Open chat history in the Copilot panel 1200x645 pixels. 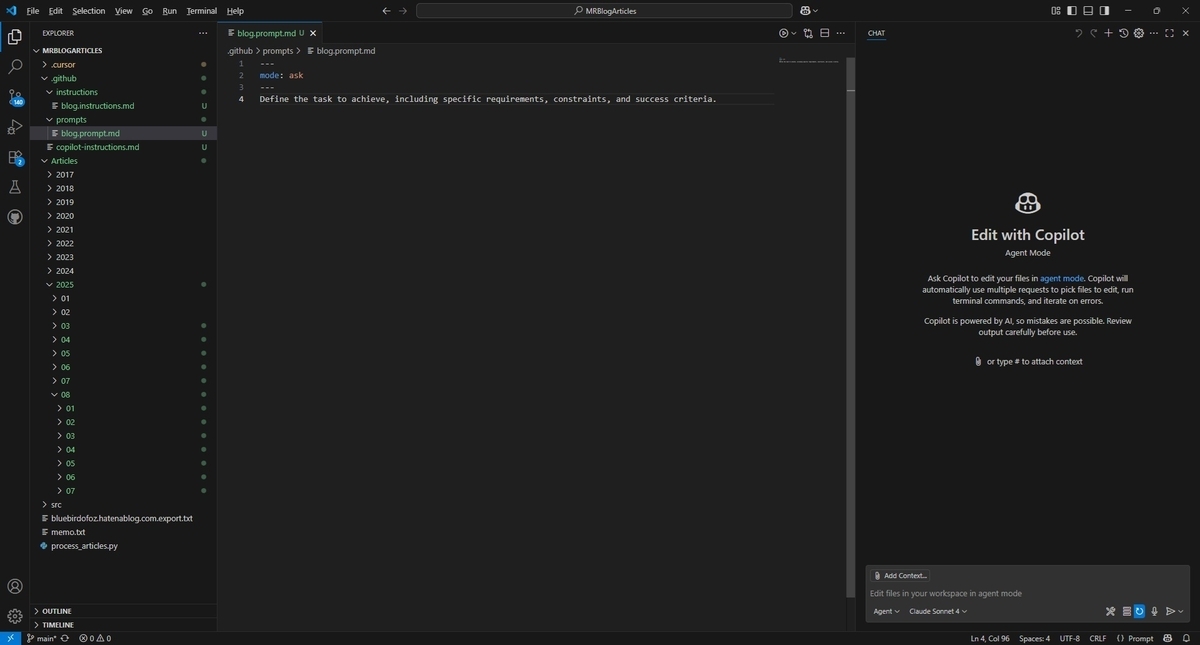1122,32
